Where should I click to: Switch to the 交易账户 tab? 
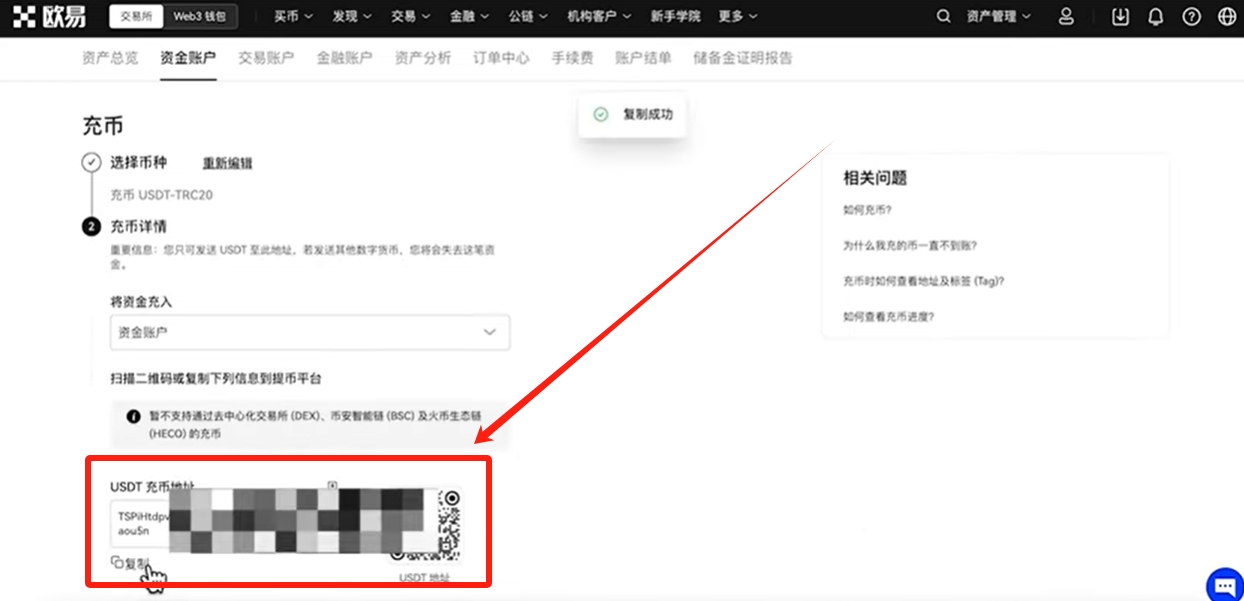(266, 58)
